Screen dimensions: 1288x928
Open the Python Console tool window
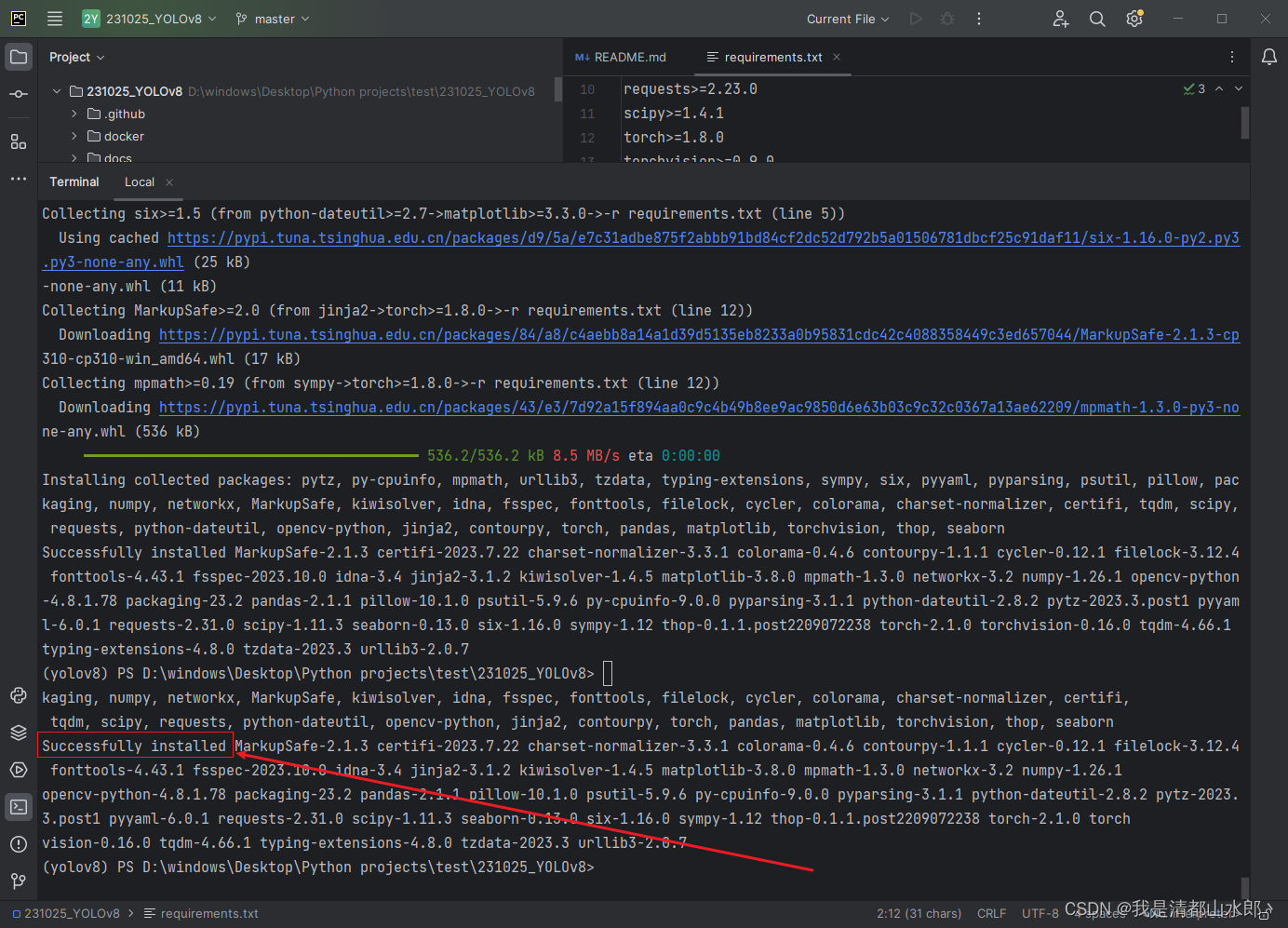click(x=19, y=695)
